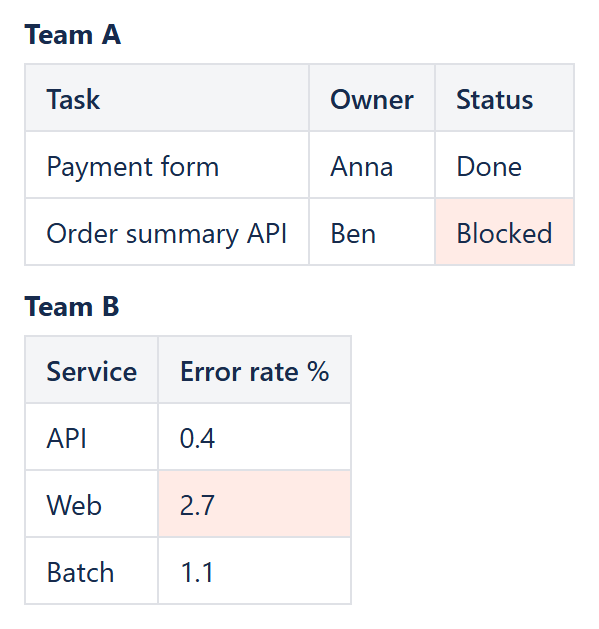Select the Payment form cell
This screenshot has width=599, height=629.
tap(167, 165)
